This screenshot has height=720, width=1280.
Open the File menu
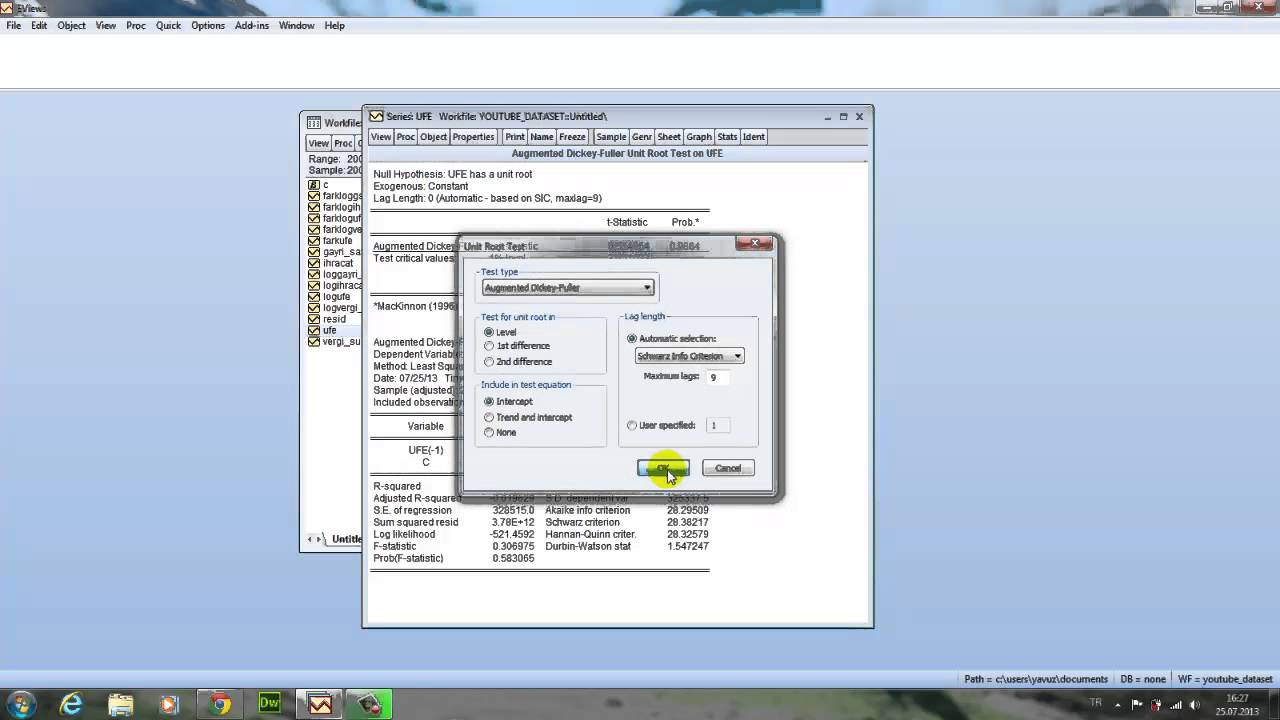click(x=14, y=25)
